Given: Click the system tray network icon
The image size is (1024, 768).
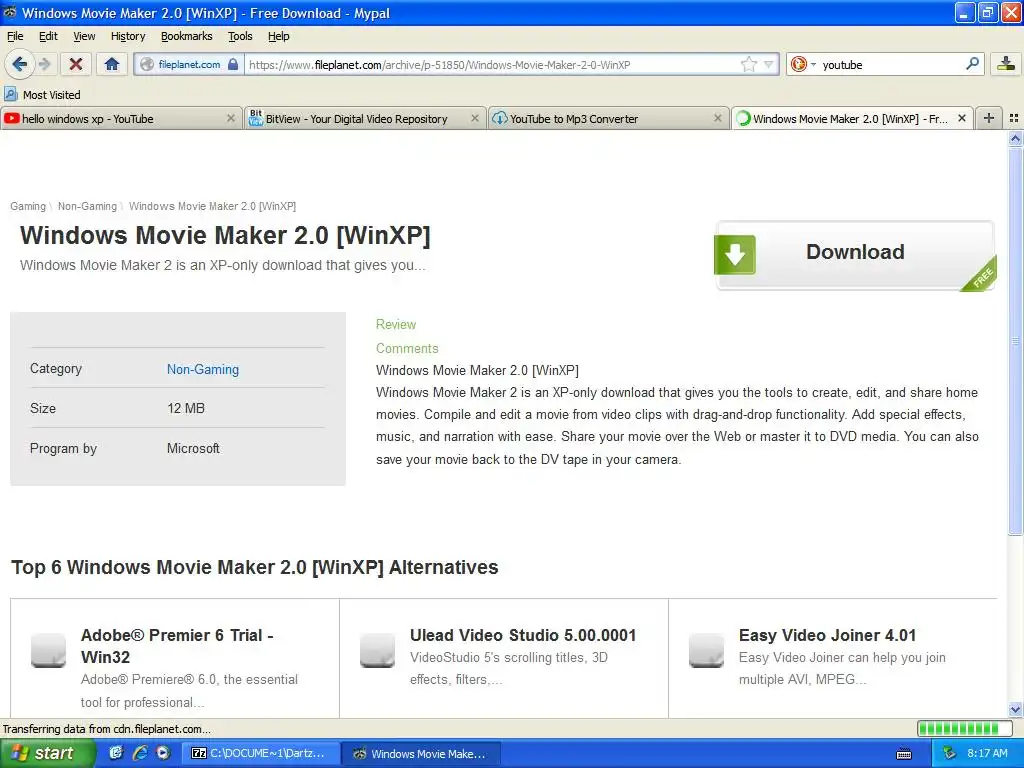Looking at the screenshot, I should pos(949,753).
